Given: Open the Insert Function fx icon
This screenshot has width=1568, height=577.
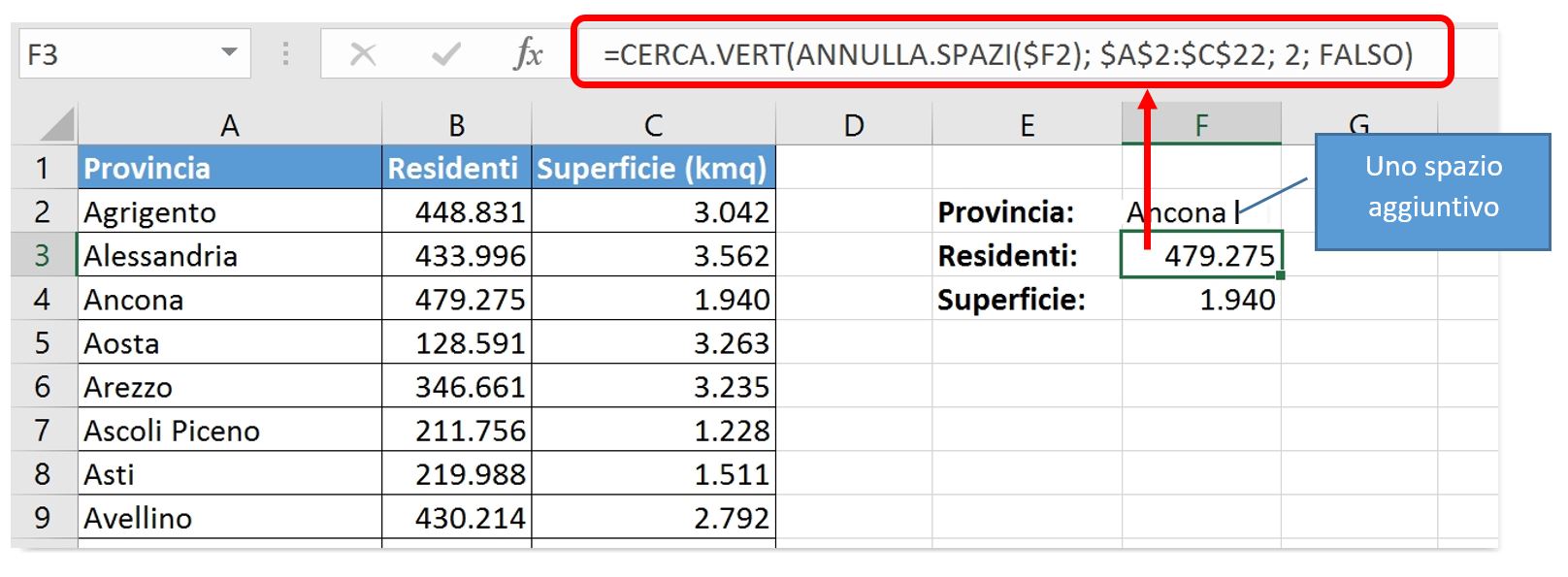Looking at the screenshot, I should 528,53.
